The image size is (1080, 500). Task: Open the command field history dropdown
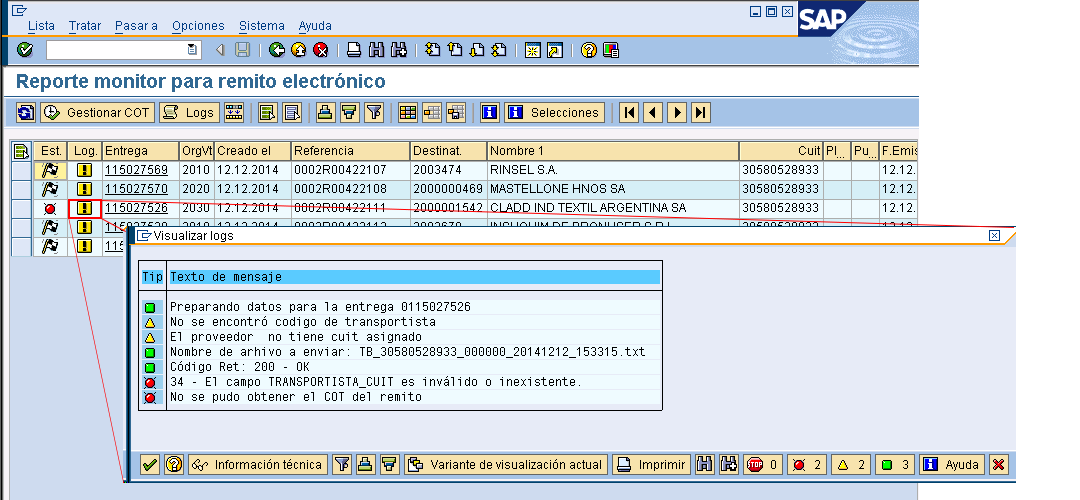[194, 50]
